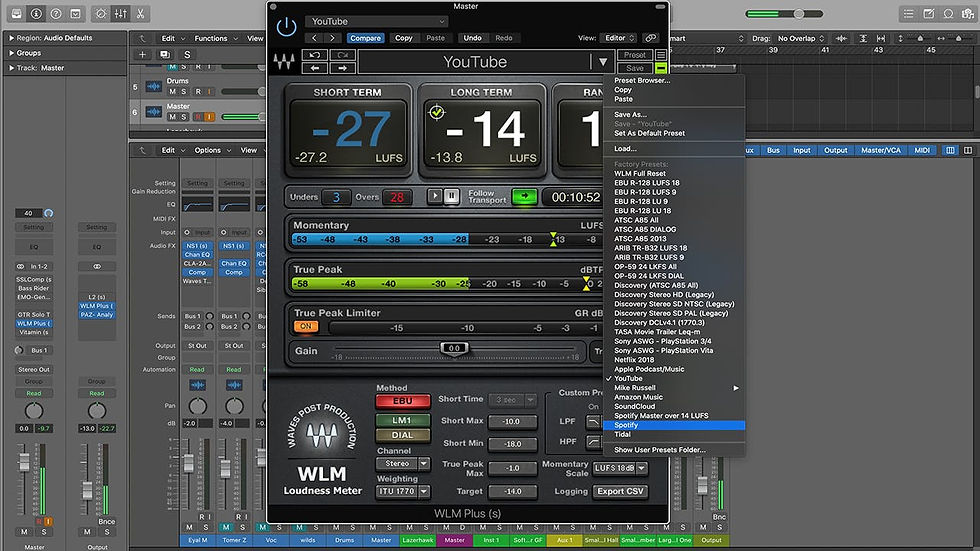Open the Weighting ITU 1770 dropdown

(x=403, y=491)
